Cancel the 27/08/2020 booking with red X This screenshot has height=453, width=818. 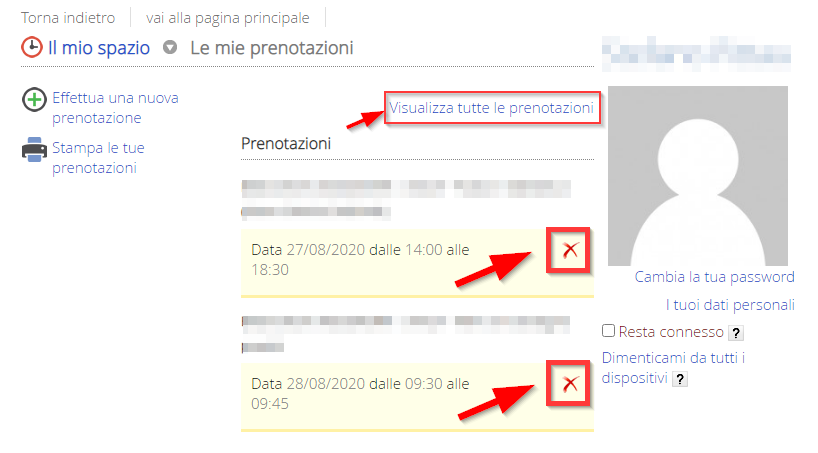570,250
